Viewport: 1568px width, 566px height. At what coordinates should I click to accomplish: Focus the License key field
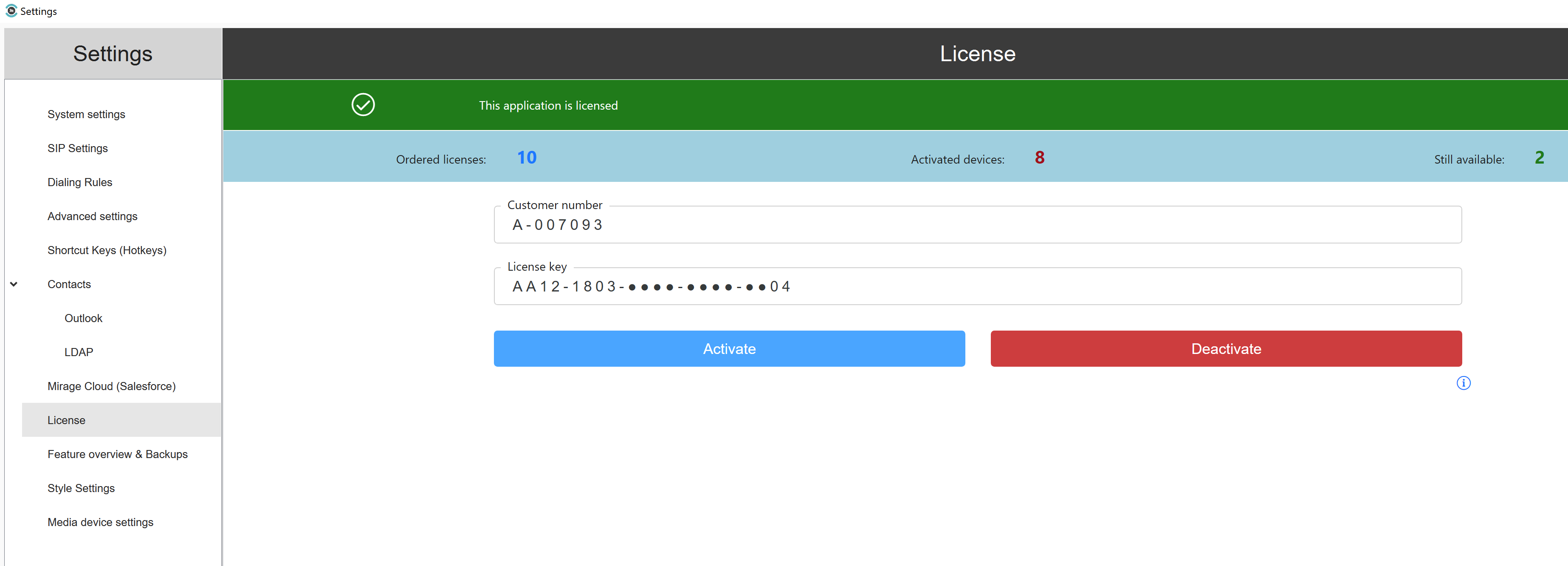(978, 286)
